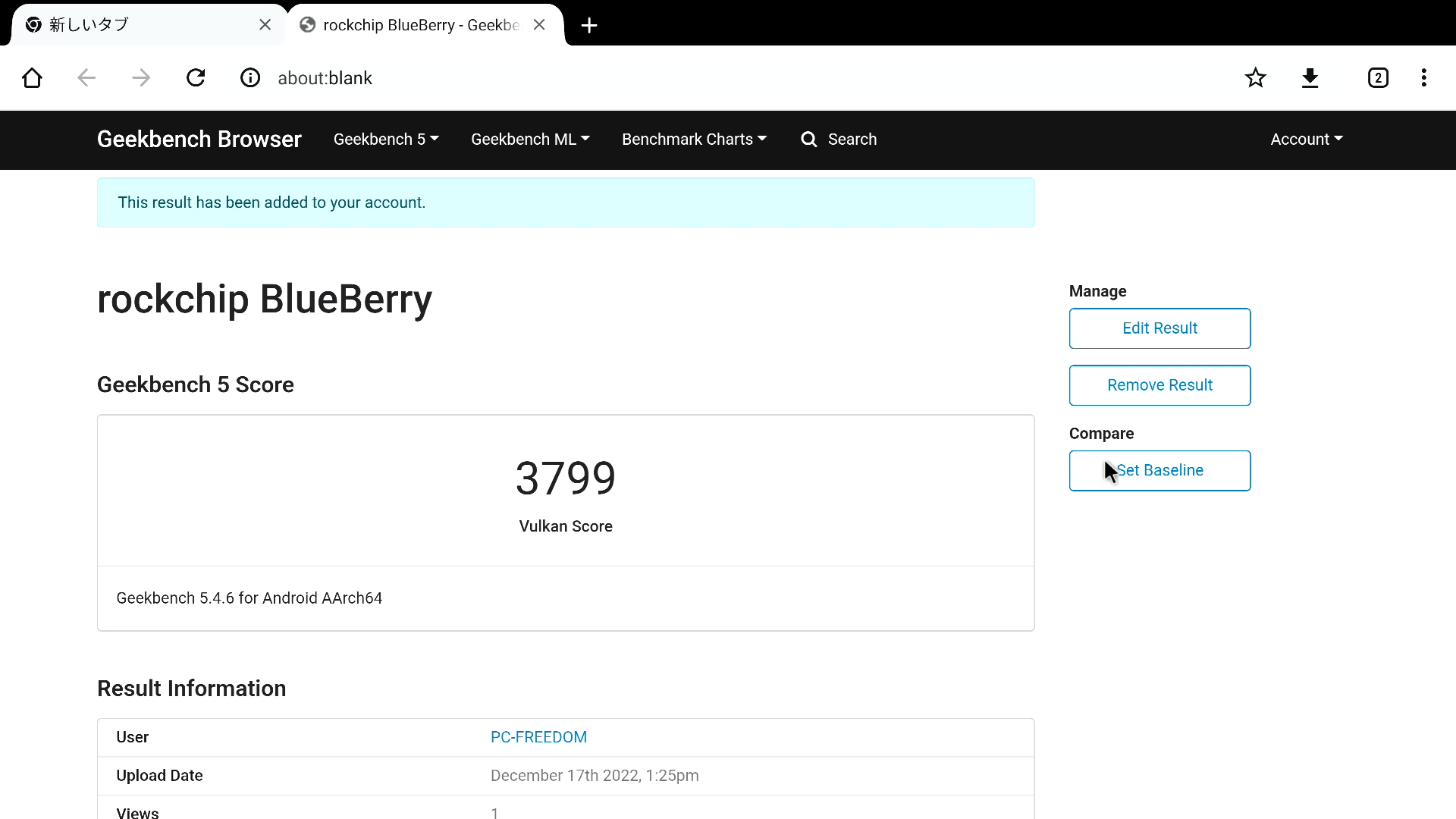
Task: Click the Remove Result button
Action: tap(1159, 385)
